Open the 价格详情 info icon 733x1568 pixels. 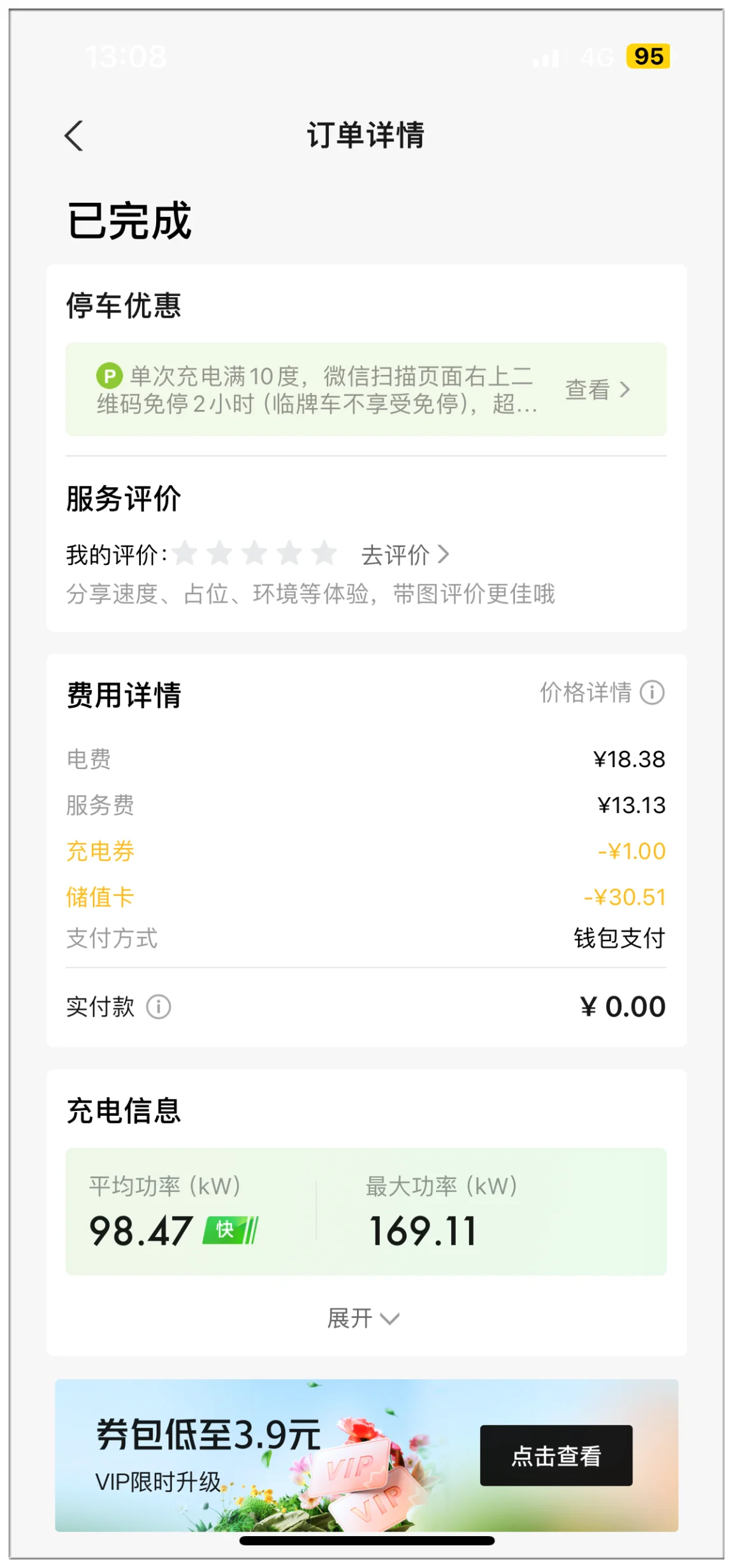[652, 692]
